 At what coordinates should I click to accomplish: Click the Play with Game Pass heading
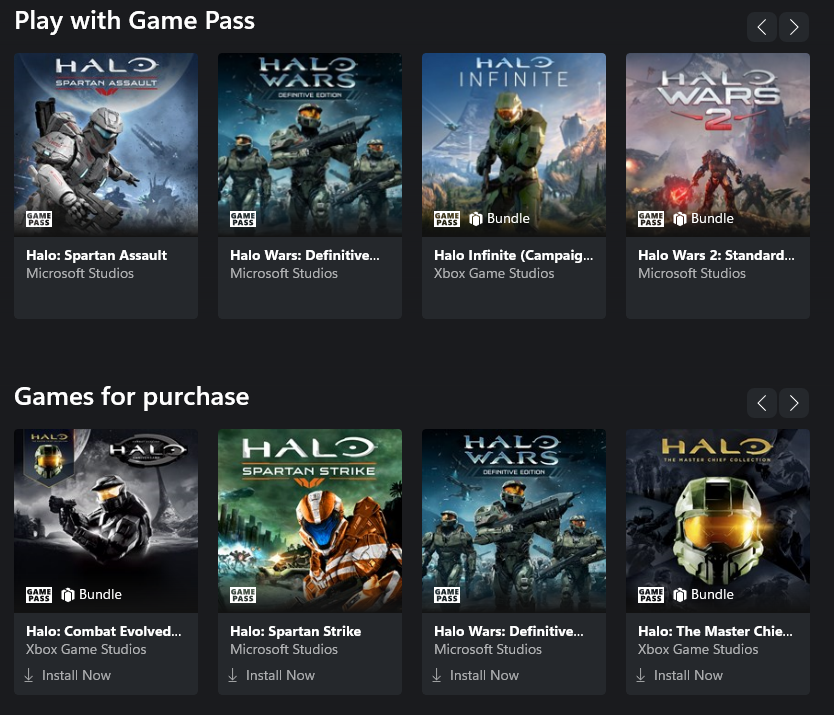pyautogui.click(x=135, y=21)
